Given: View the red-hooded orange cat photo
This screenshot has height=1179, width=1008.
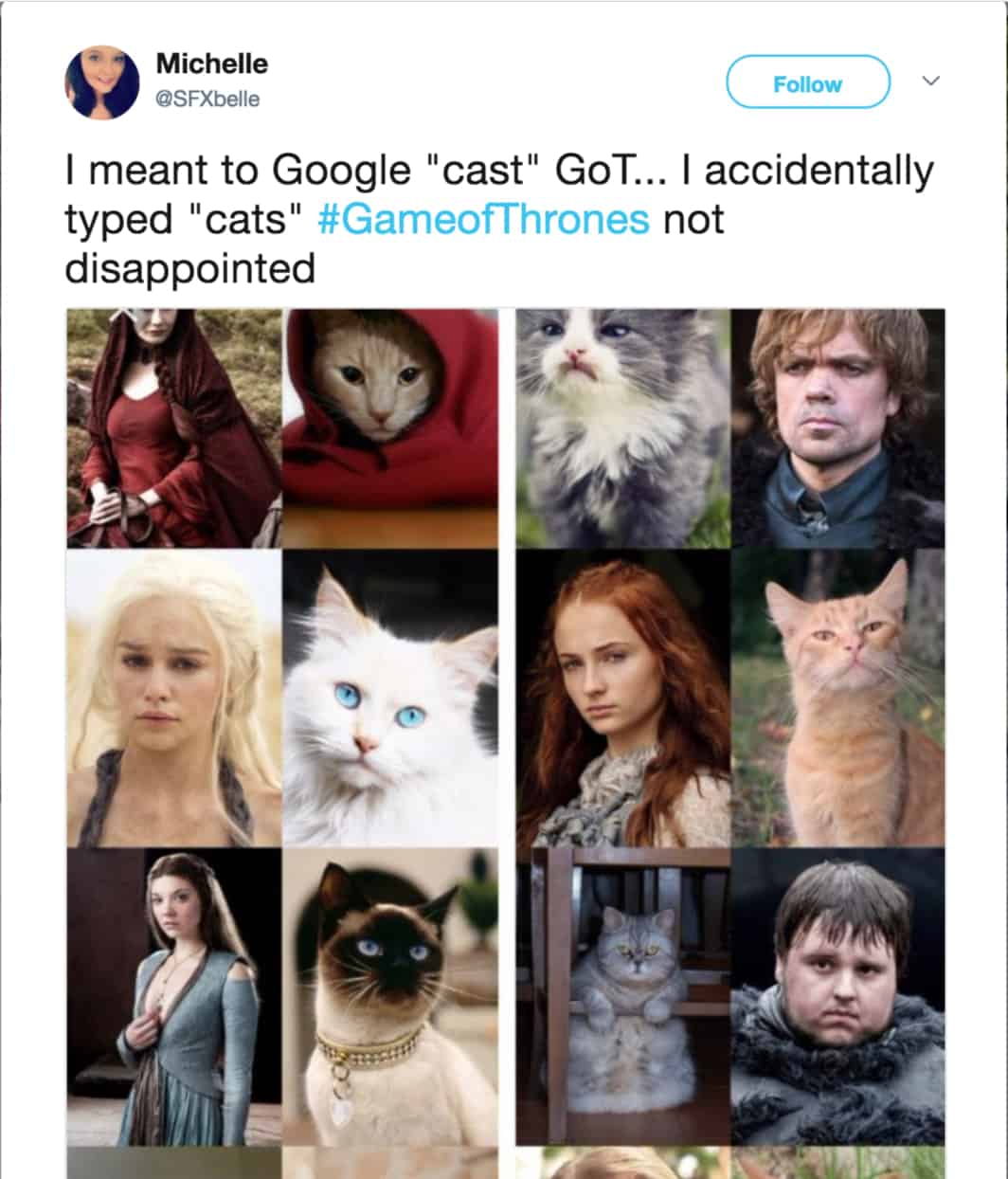Looking at the screenshot, I should coord(390,428).
